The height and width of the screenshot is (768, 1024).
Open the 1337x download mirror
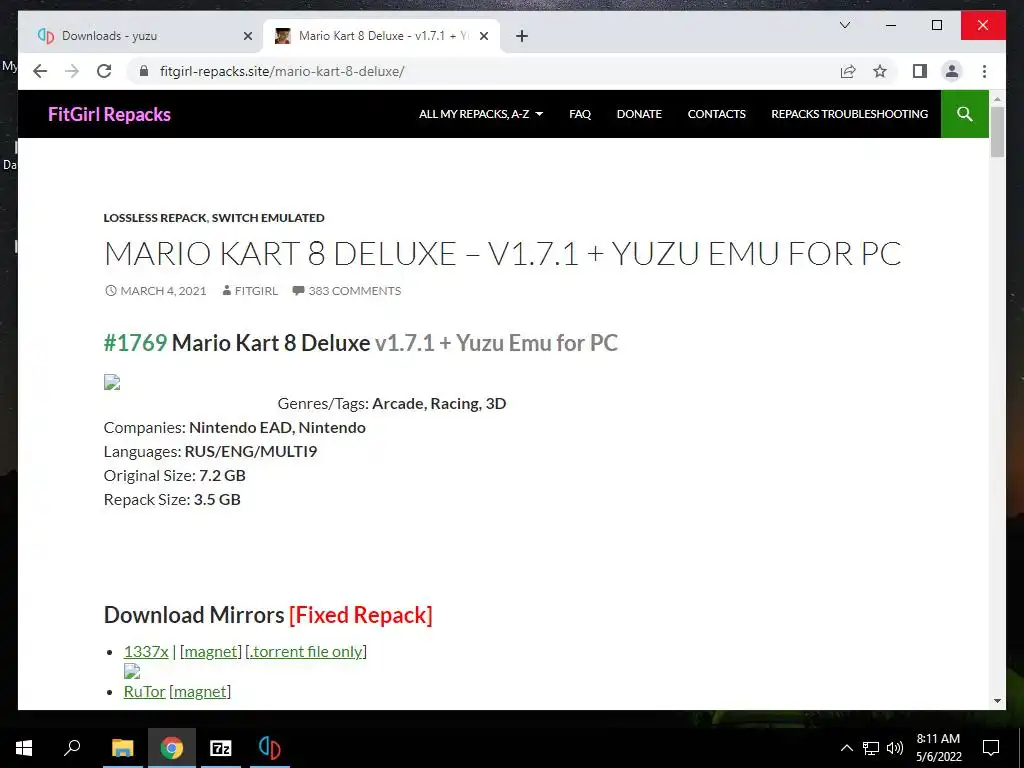click(146, 651)
